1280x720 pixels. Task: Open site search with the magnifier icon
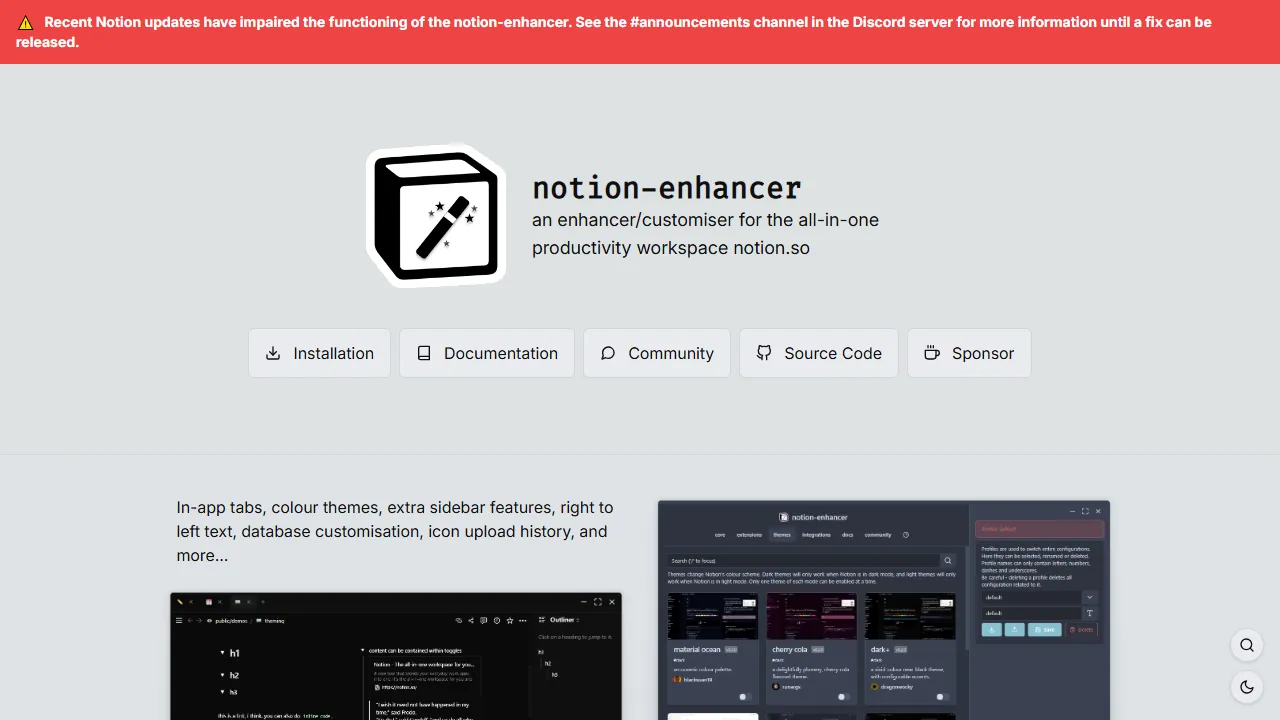(x=1246, y=645)
